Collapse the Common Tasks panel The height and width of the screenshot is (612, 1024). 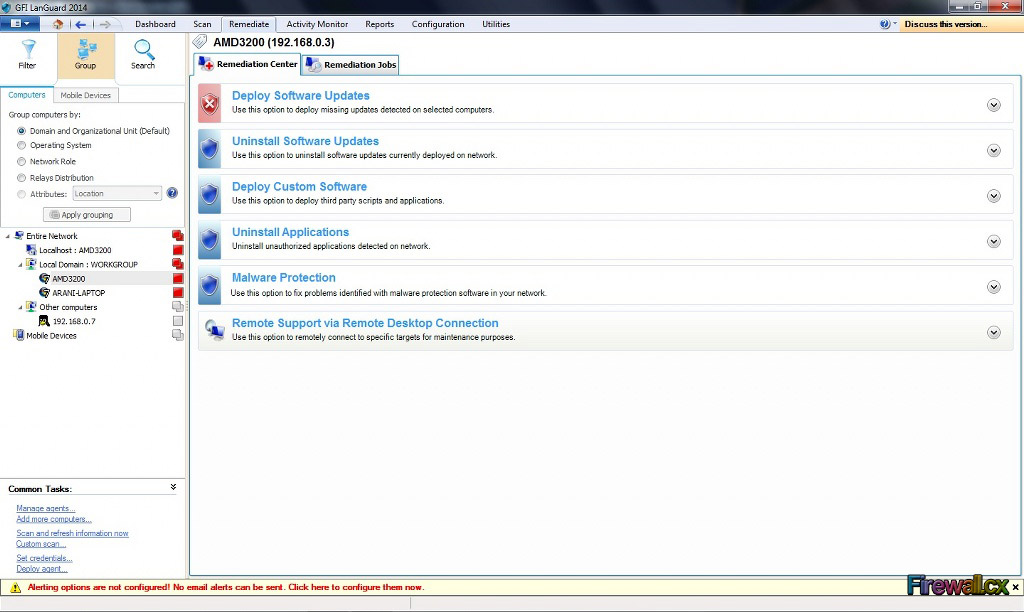coord(173,487)
